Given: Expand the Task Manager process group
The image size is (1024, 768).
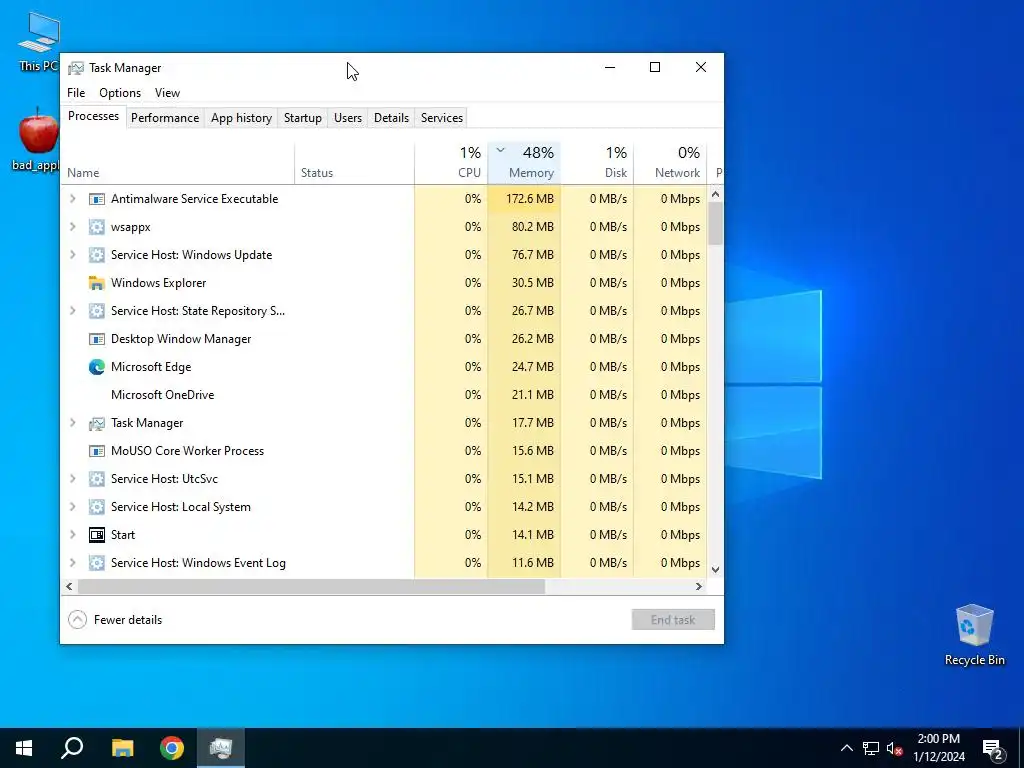Looking at the screenshot, I should [x=72, y=423].
